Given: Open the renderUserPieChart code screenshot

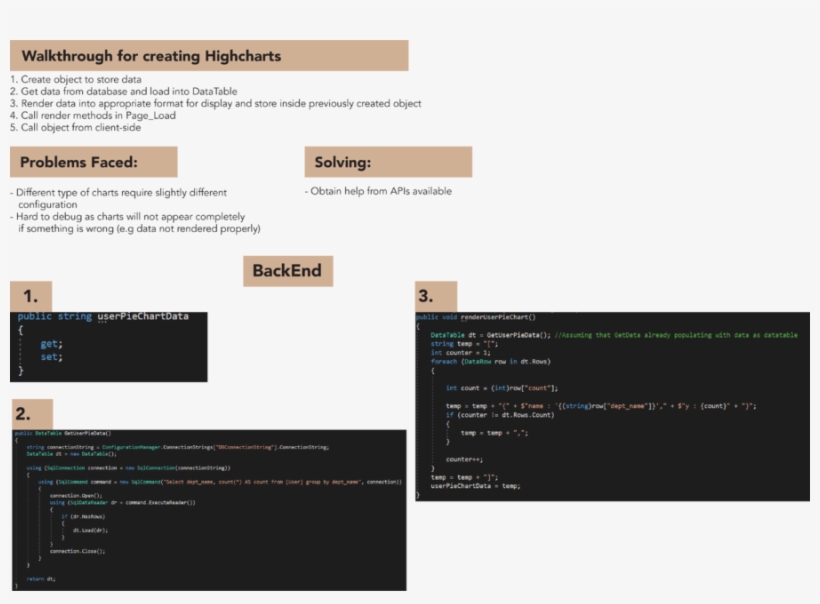Looking at the screenshot, I should pyautogui.click(x=612, y=406).
